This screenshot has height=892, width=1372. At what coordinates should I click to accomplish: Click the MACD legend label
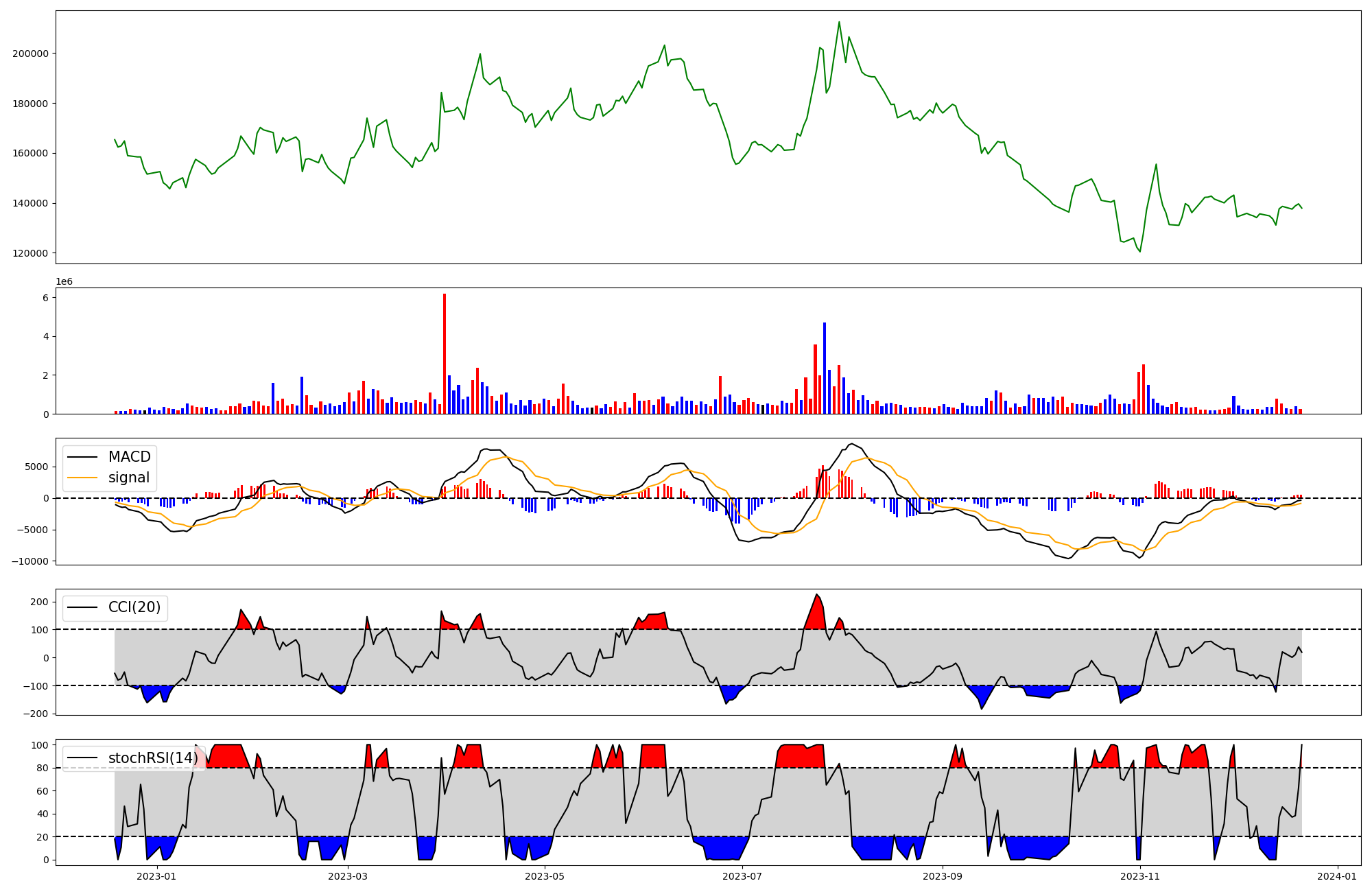point(129,457)
